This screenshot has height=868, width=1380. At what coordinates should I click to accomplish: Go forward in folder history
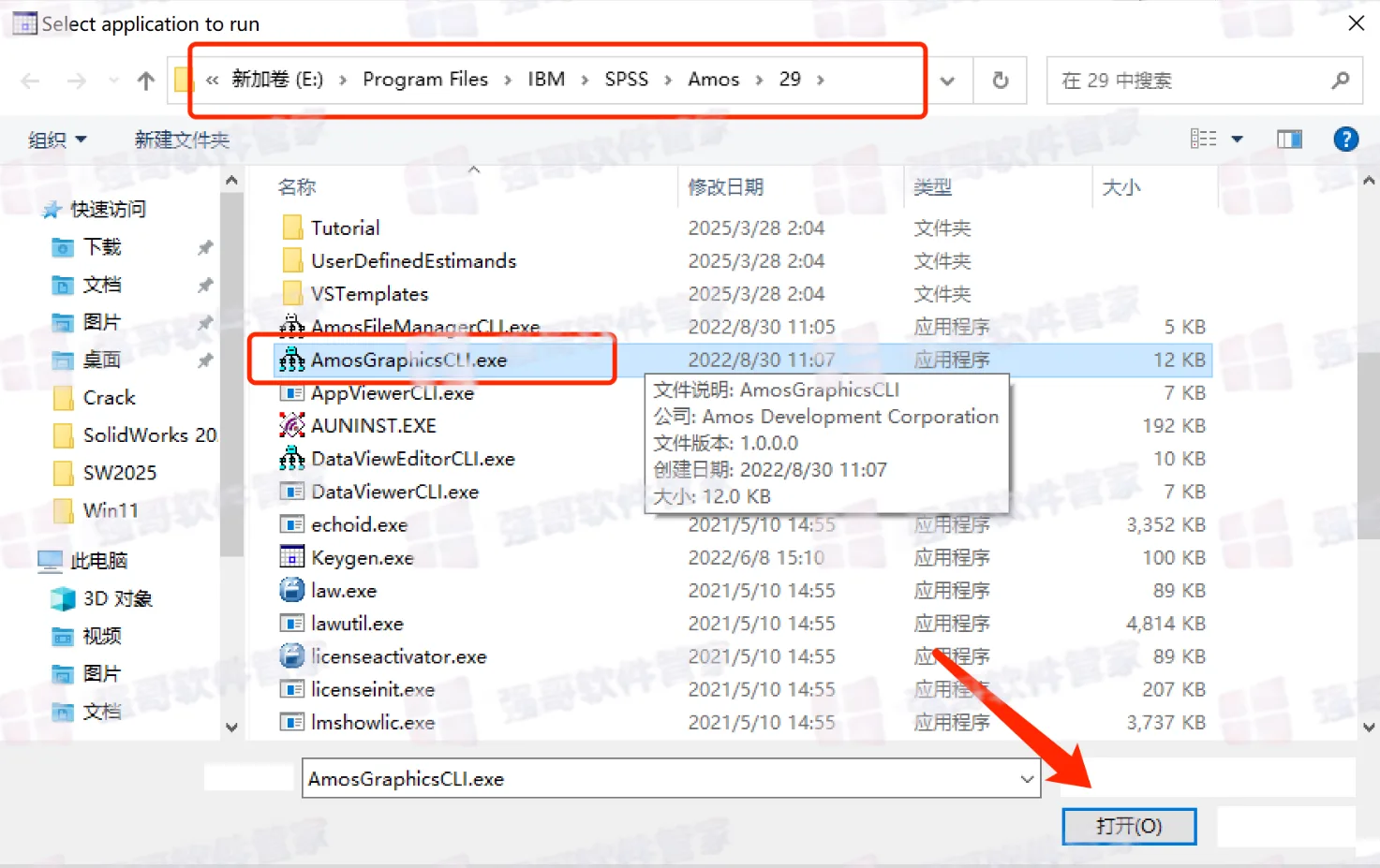coord(77,81)
